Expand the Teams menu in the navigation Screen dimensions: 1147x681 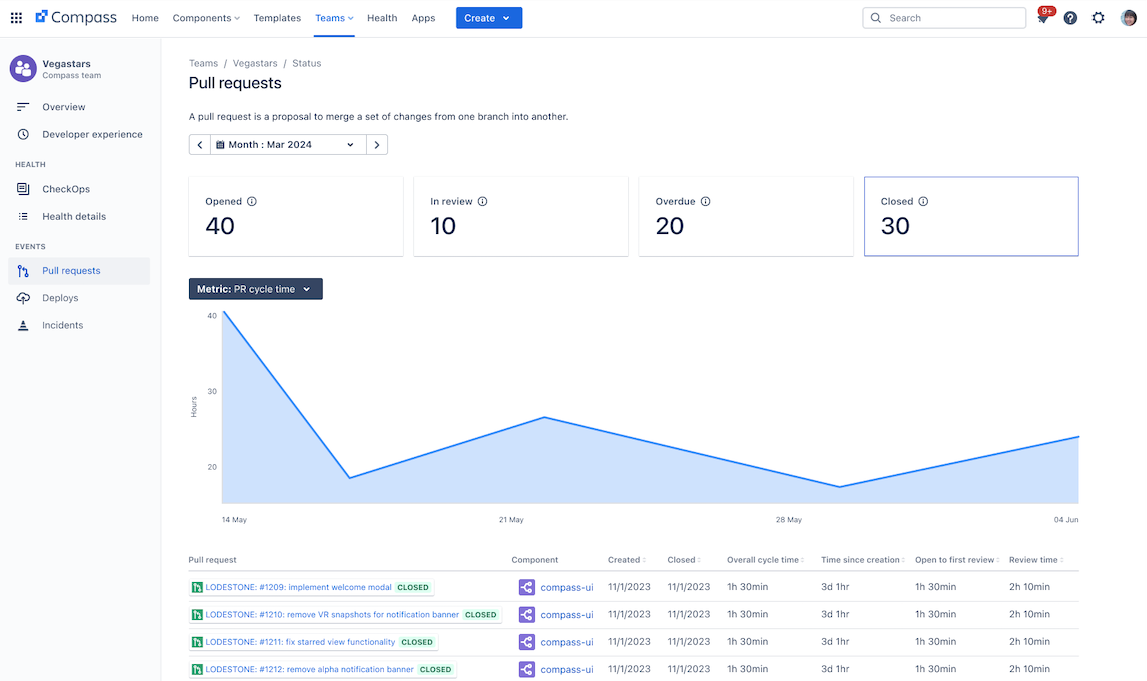[x=334, y=17]
